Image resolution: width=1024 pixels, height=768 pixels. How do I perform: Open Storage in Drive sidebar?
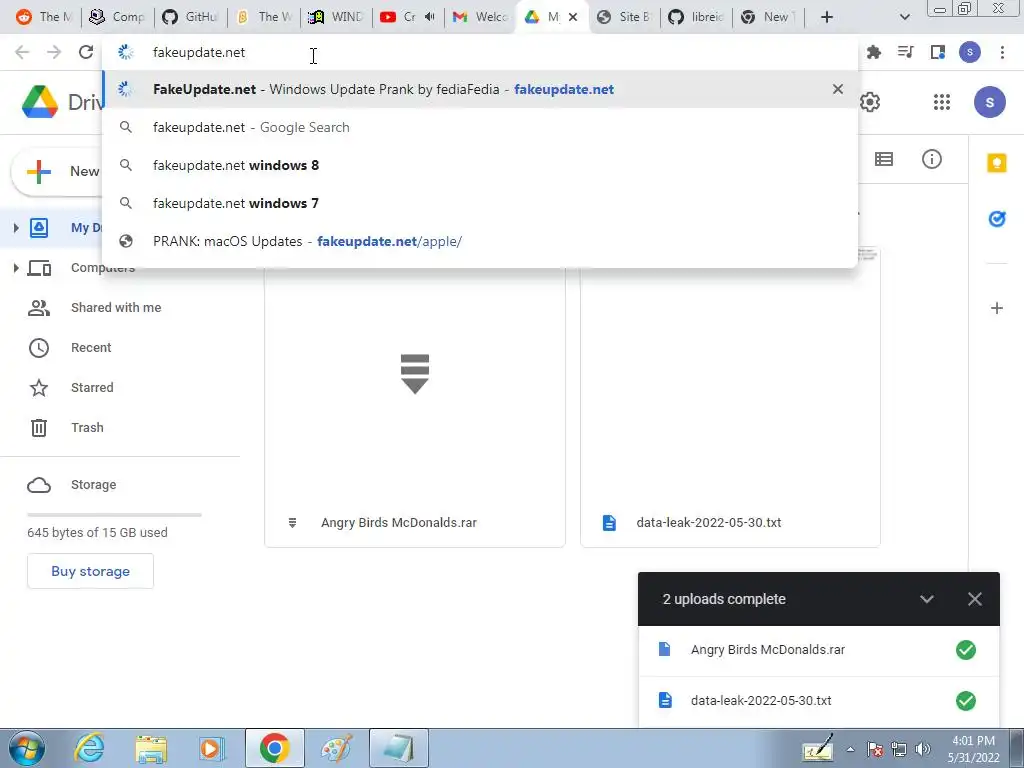[93, 485]
